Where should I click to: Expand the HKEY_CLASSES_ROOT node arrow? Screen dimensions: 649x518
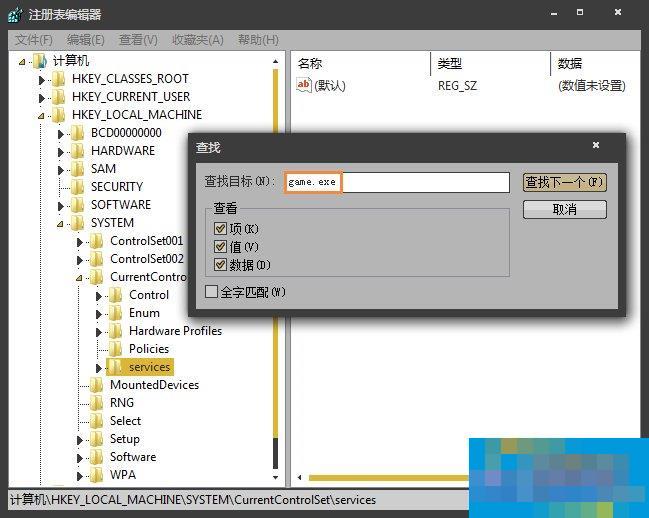pos(41,80)
